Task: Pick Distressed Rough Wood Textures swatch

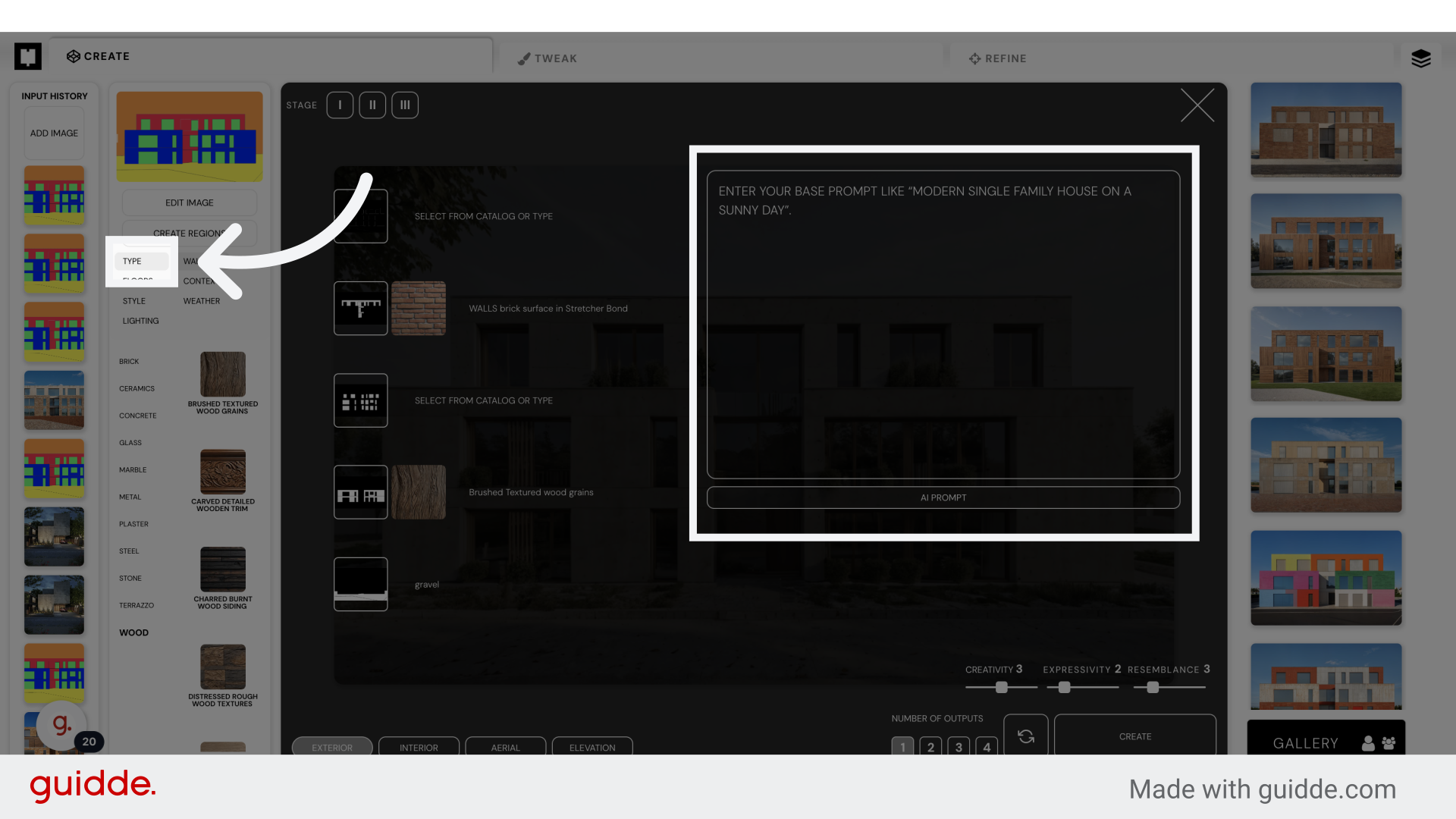Action: pyautogui.click(x=223, y=667)
